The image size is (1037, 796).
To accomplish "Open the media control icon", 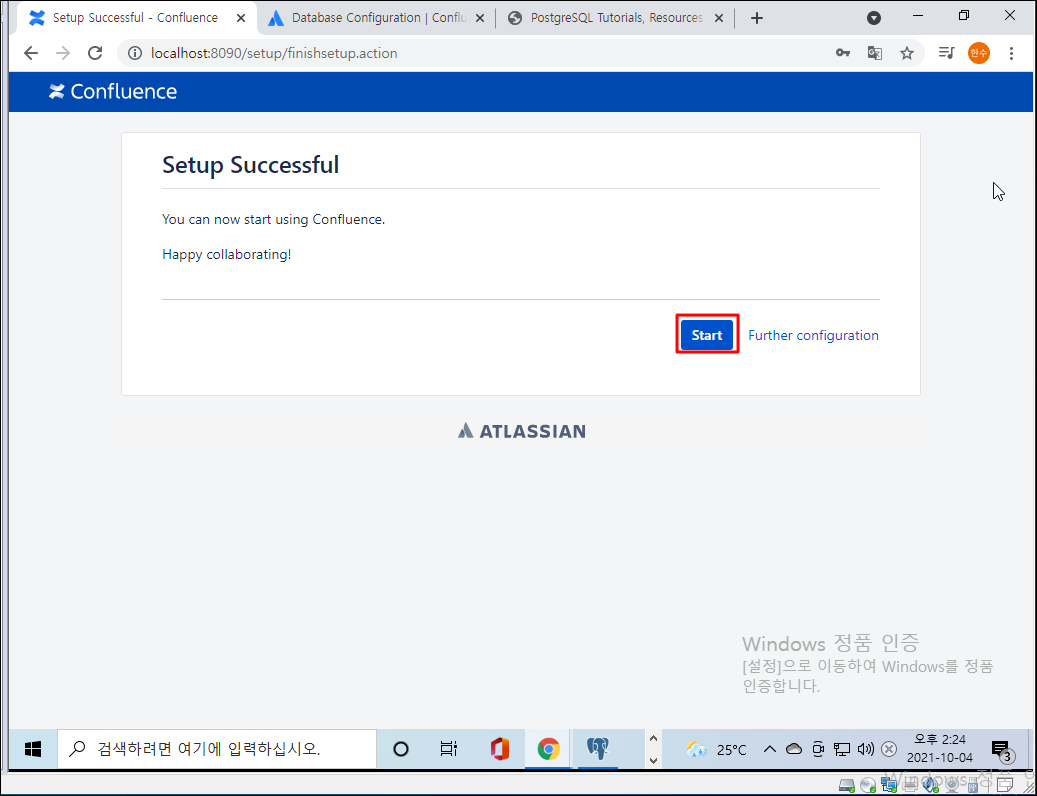I will click(x=946, y=53).
